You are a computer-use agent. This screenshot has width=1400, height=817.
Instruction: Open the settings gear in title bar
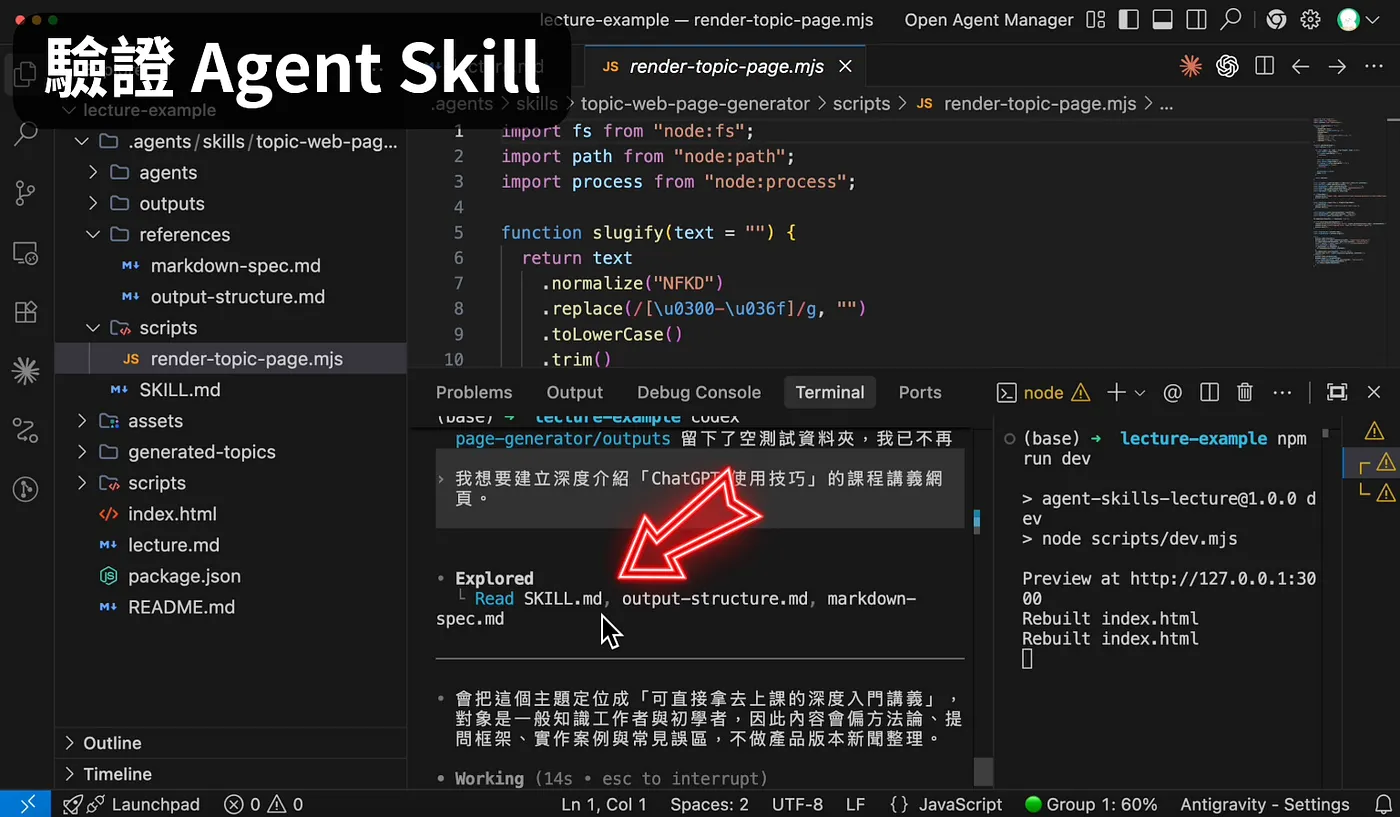point(1311,20)
